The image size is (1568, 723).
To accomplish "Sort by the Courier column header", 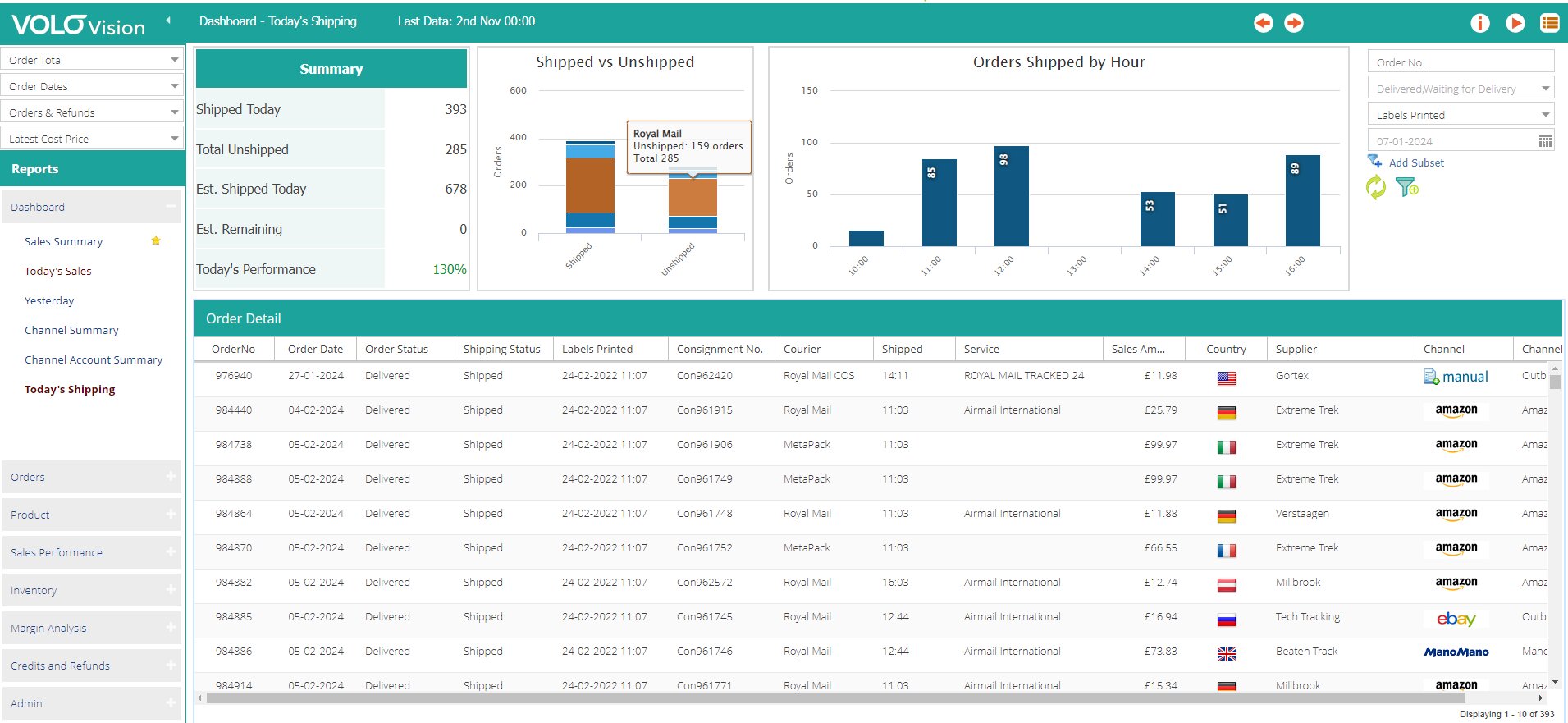I will pos(802,349).
